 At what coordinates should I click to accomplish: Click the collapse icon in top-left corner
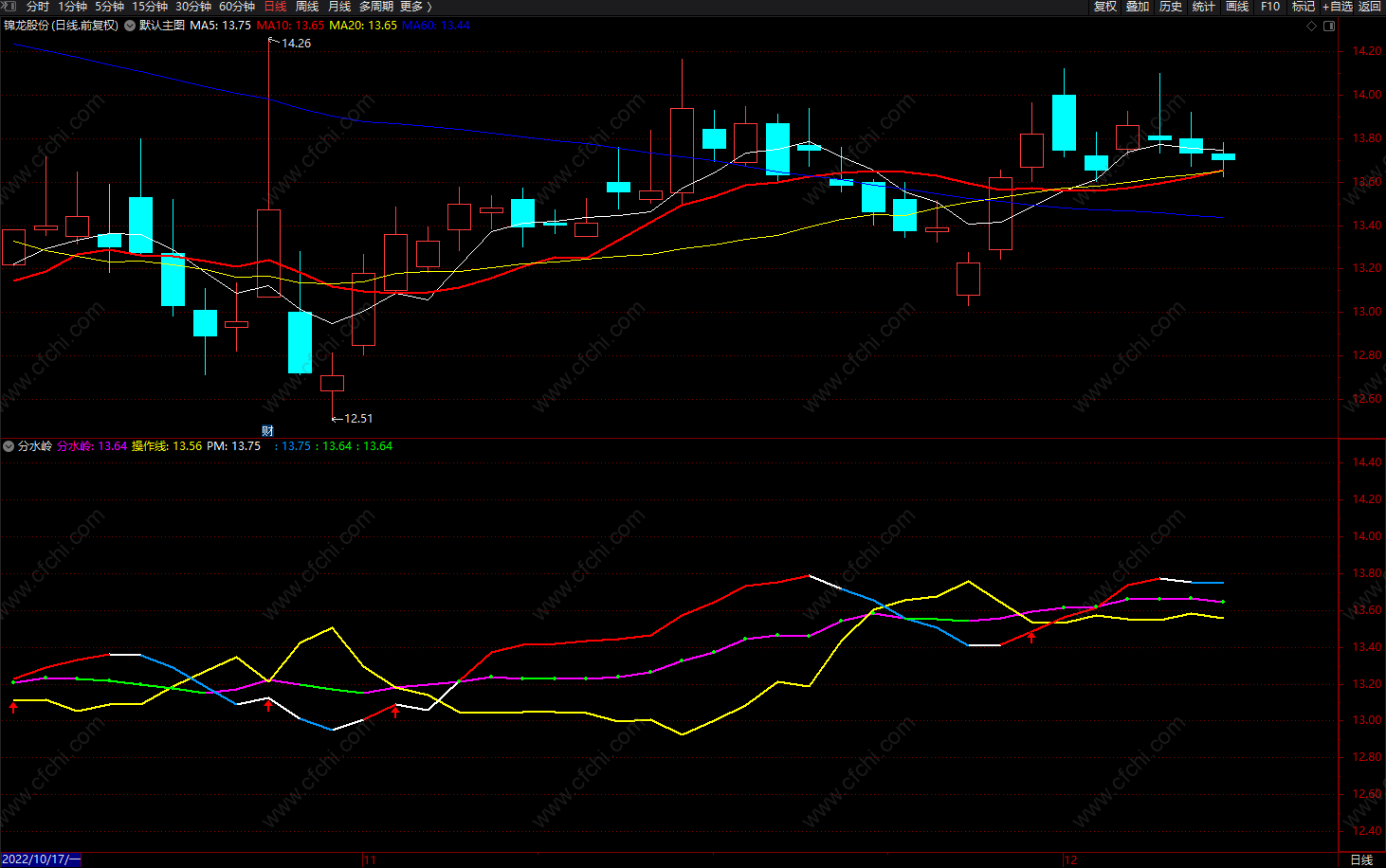pos(9,7)
